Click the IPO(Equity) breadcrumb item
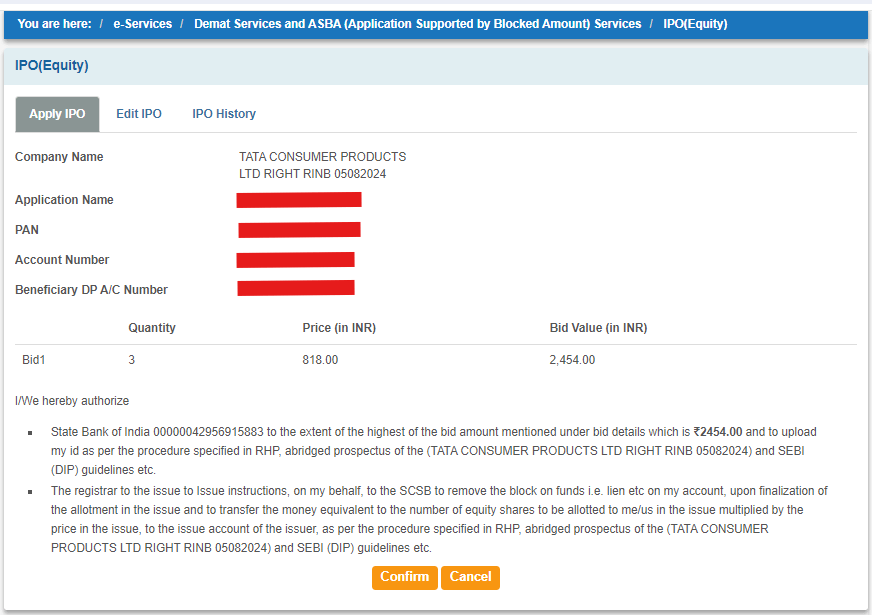The width and height of the screenshot is (872, 615). click(x=695, y=23)
